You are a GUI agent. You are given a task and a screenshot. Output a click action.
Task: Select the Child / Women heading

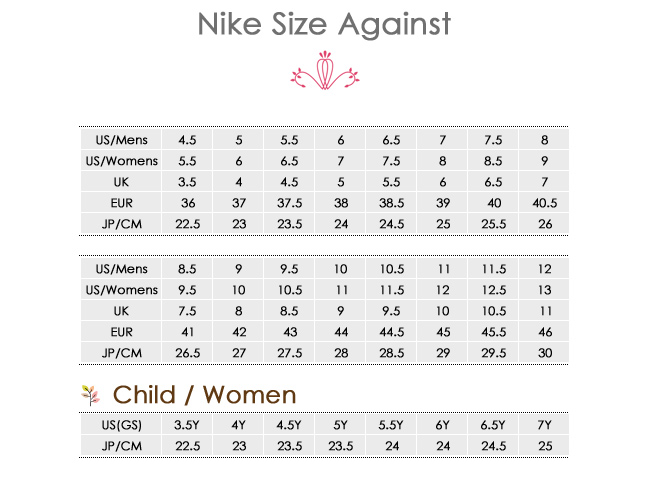click(x=205, y=395)
